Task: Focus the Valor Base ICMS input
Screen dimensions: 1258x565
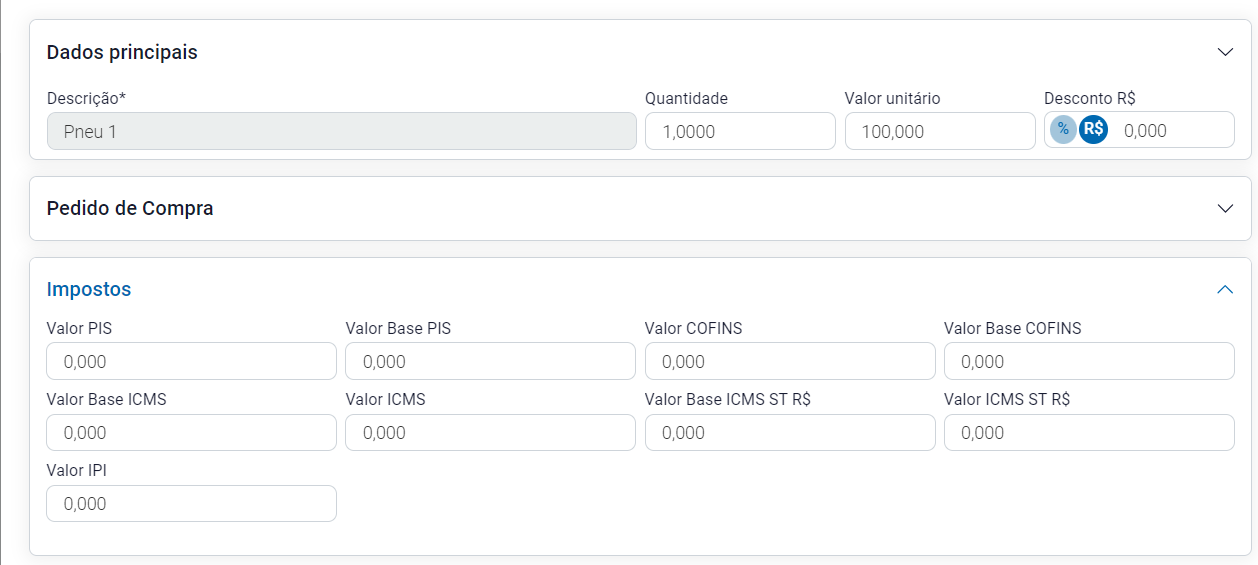Action: pos(191,433)
